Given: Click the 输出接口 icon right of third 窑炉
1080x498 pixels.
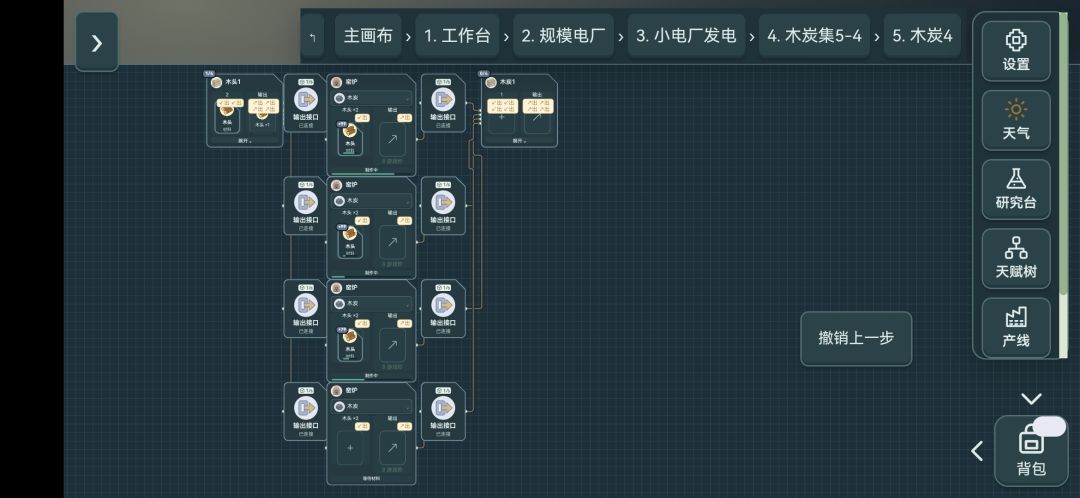Looking at the screenshot, I should click(x=443, y=305).
